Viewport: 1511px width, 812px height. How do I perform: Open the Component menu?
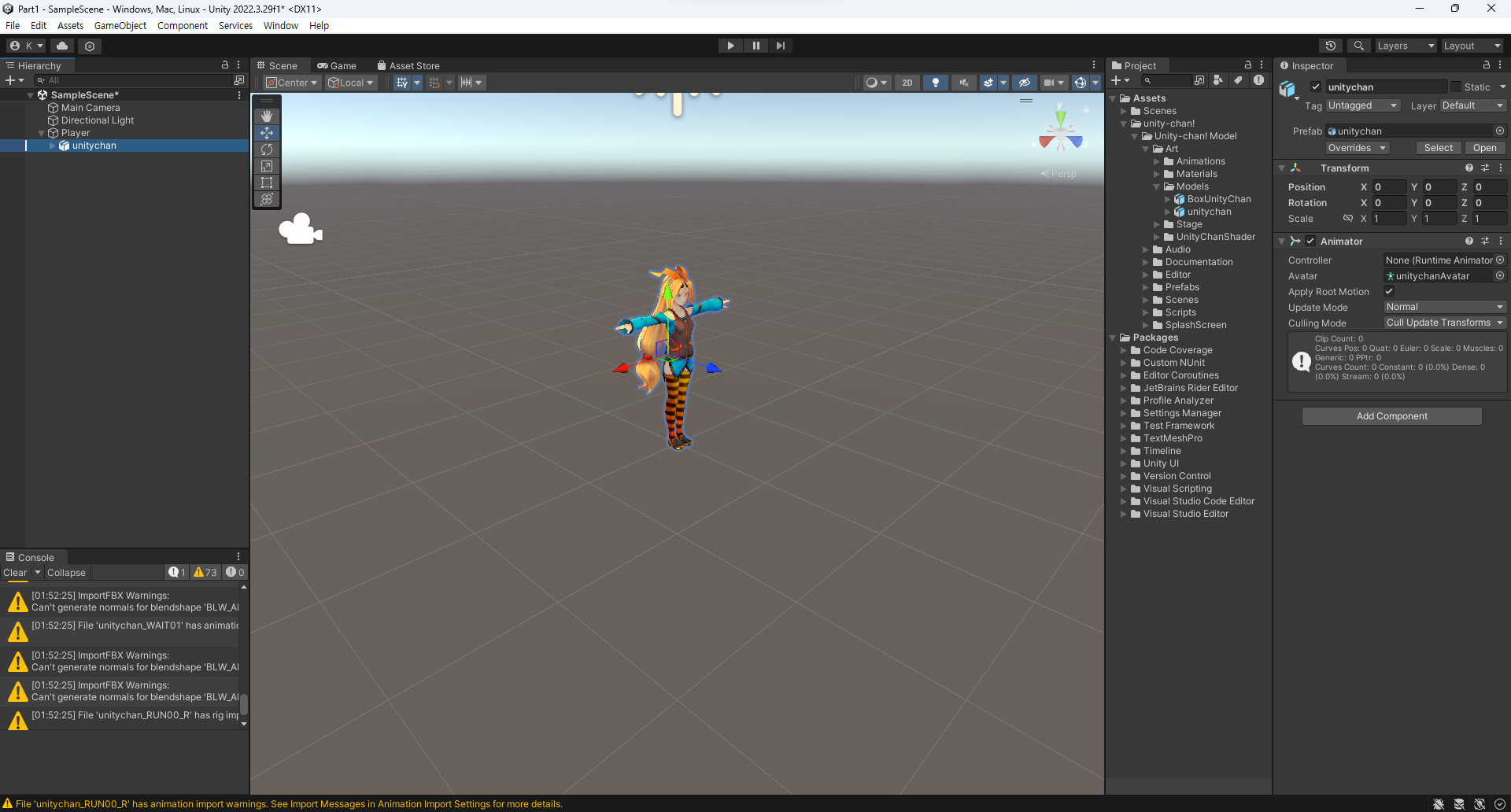(183, 25)
